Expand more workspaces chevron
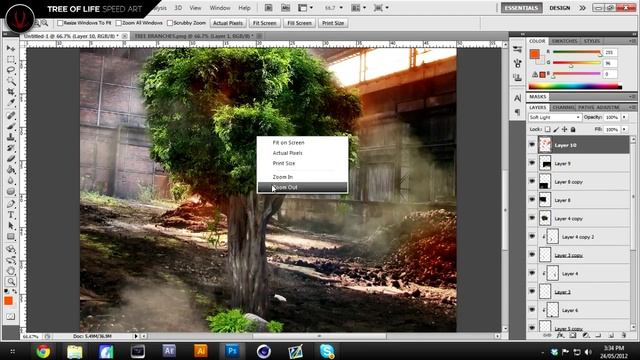Screen dimensions: 640x360 (582, 8)
